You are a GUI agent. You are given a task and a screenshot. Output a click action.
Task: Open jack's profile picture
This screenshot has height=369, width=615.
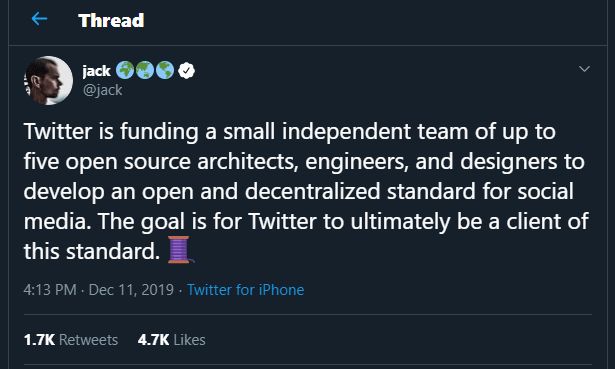pos(49,80)
